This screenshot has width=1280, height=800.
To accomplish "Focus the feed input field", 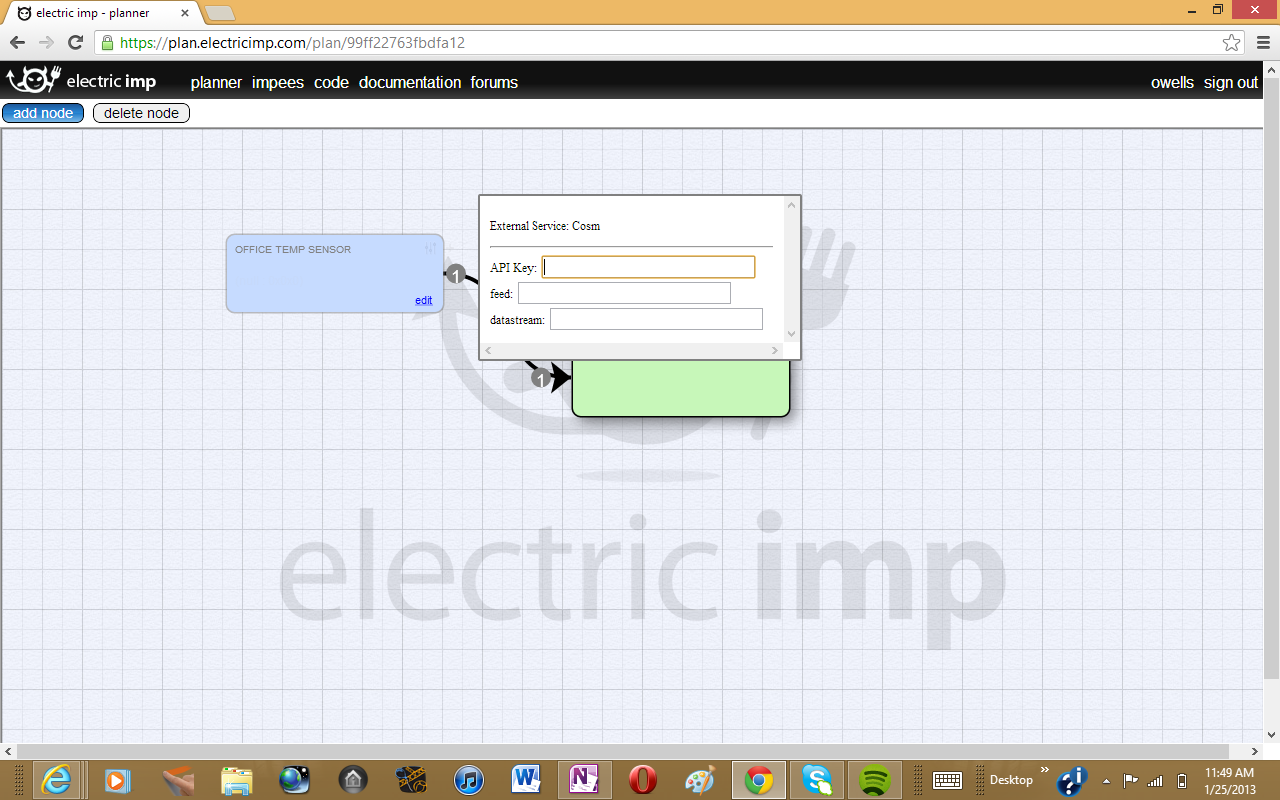I will (624, 293).
